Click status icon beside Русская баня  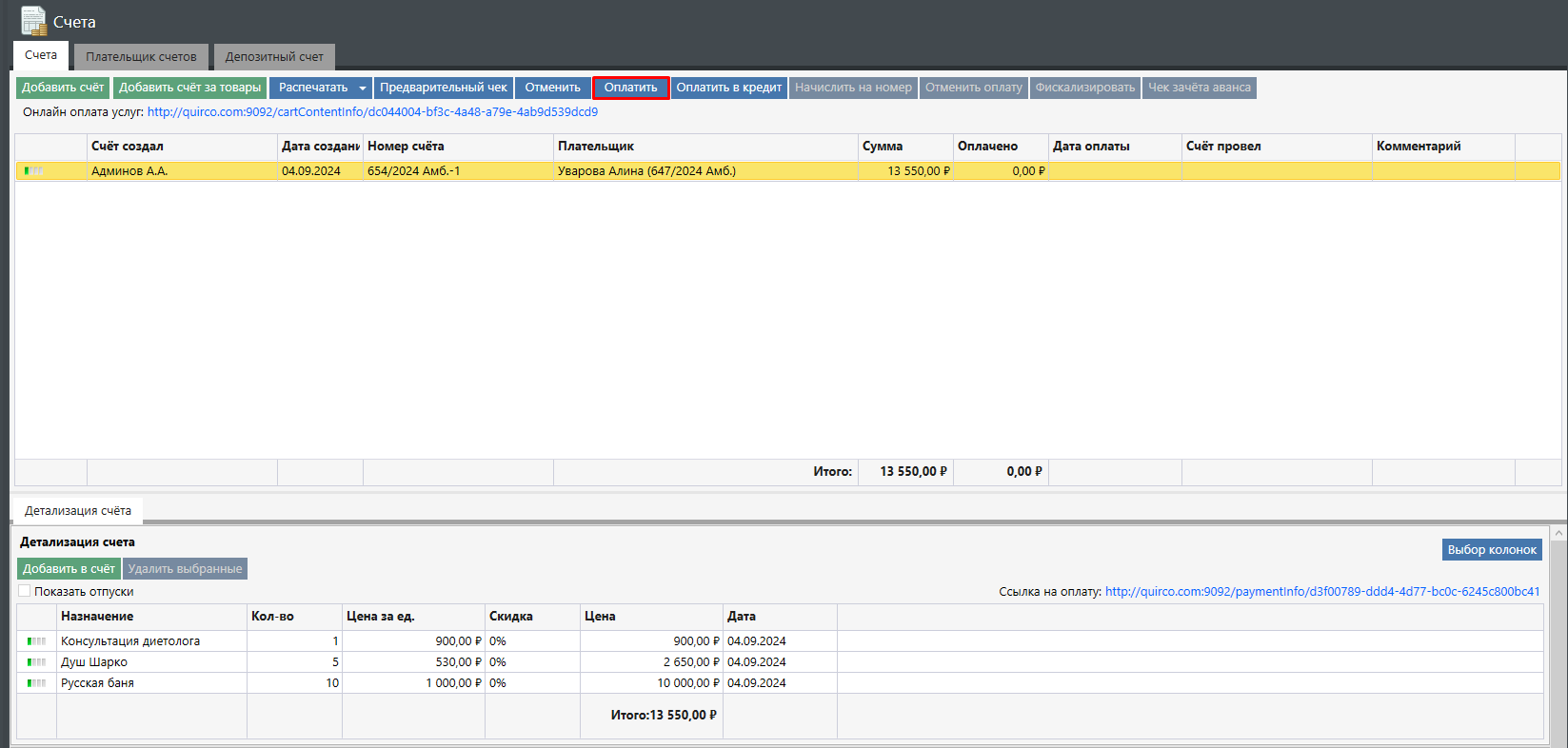click(x=36, y=683)
